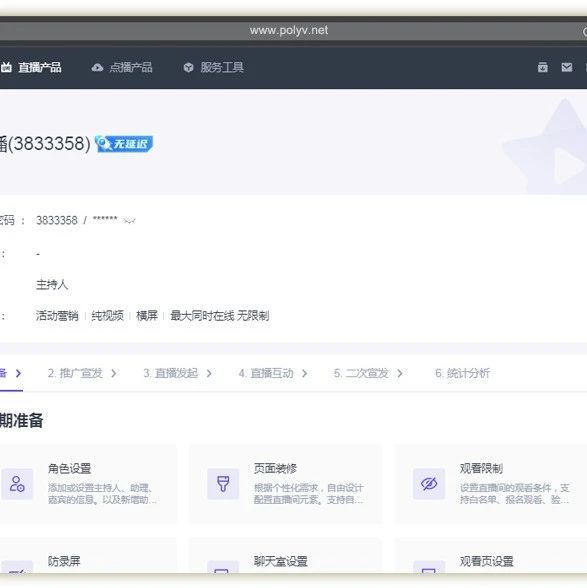Click the 观看页设置 card icon
The height and width of the screenshot is (588, 587).
pos(429,567)
